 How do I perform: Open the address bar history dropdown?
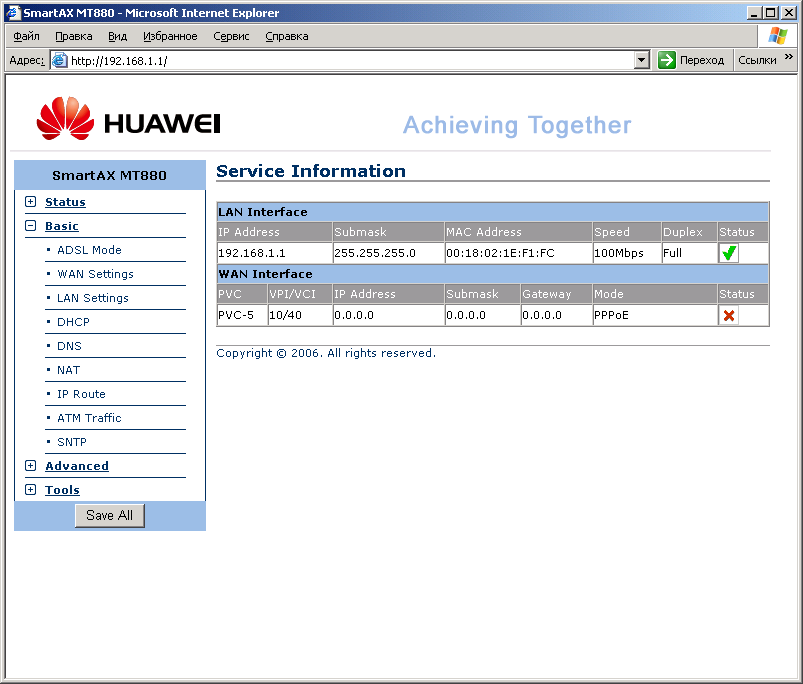tap(643, 59)
